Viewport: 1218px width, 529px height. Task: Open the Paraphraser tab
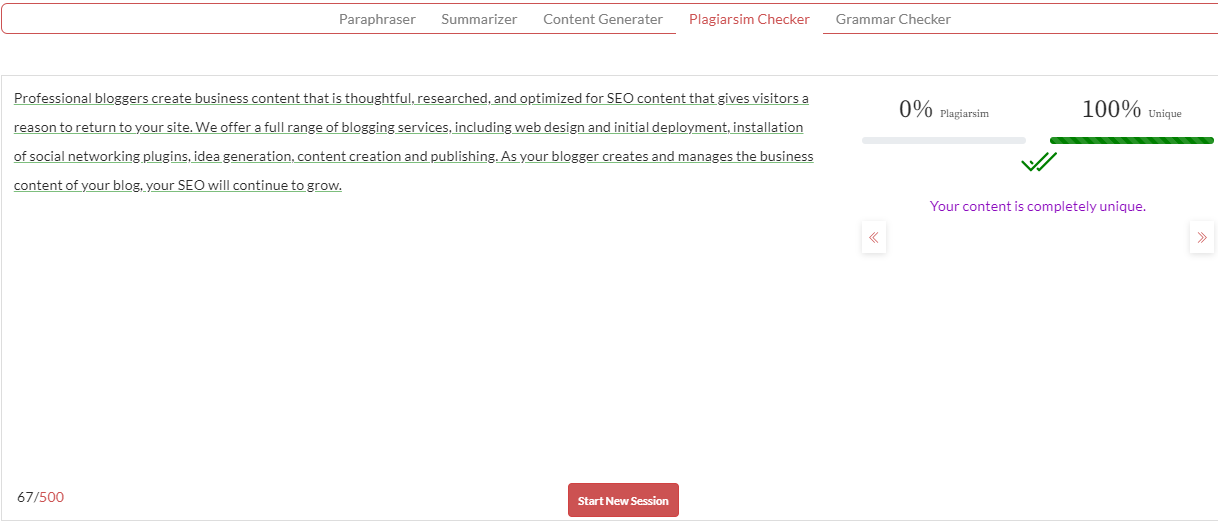click(377, 19)
